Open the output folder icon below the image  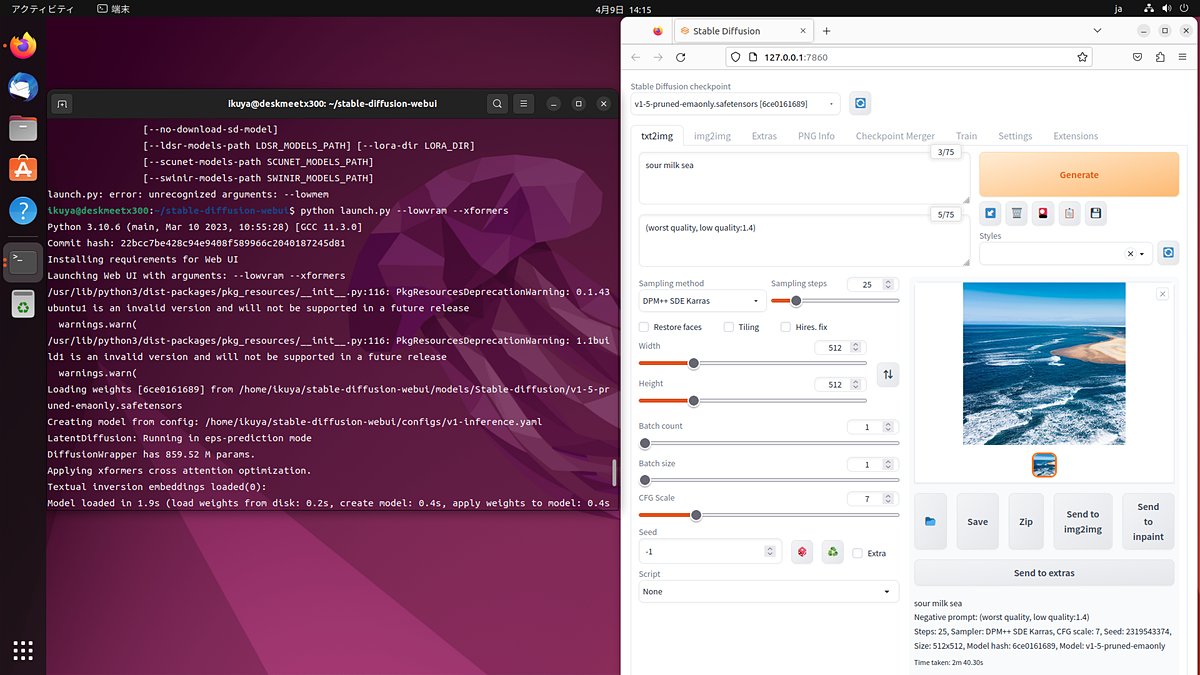click(930, 521)
